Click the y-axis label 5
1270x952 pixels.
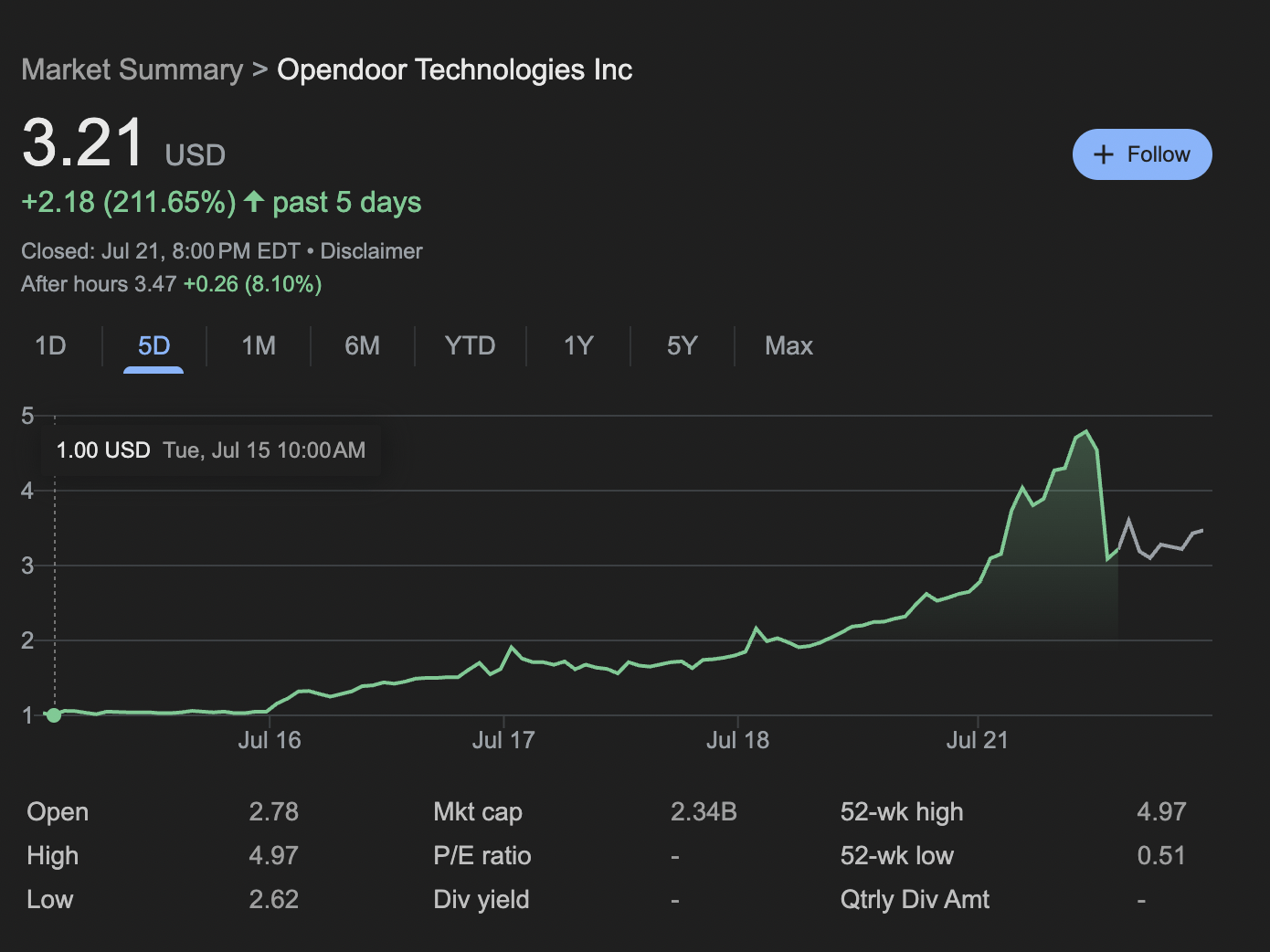click(x=27, y=416)
